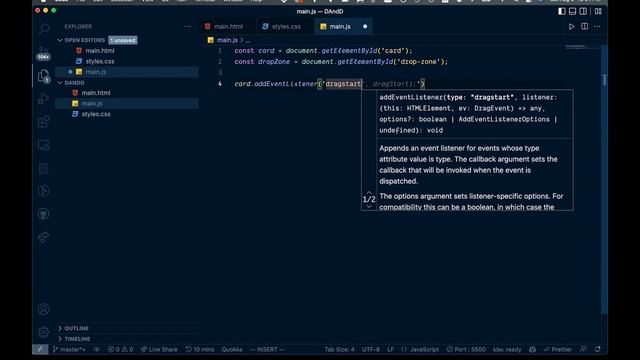This screenshot has height=360, width=640.
Task: Select main.js under Open Editors
Action: click(96, 72)
